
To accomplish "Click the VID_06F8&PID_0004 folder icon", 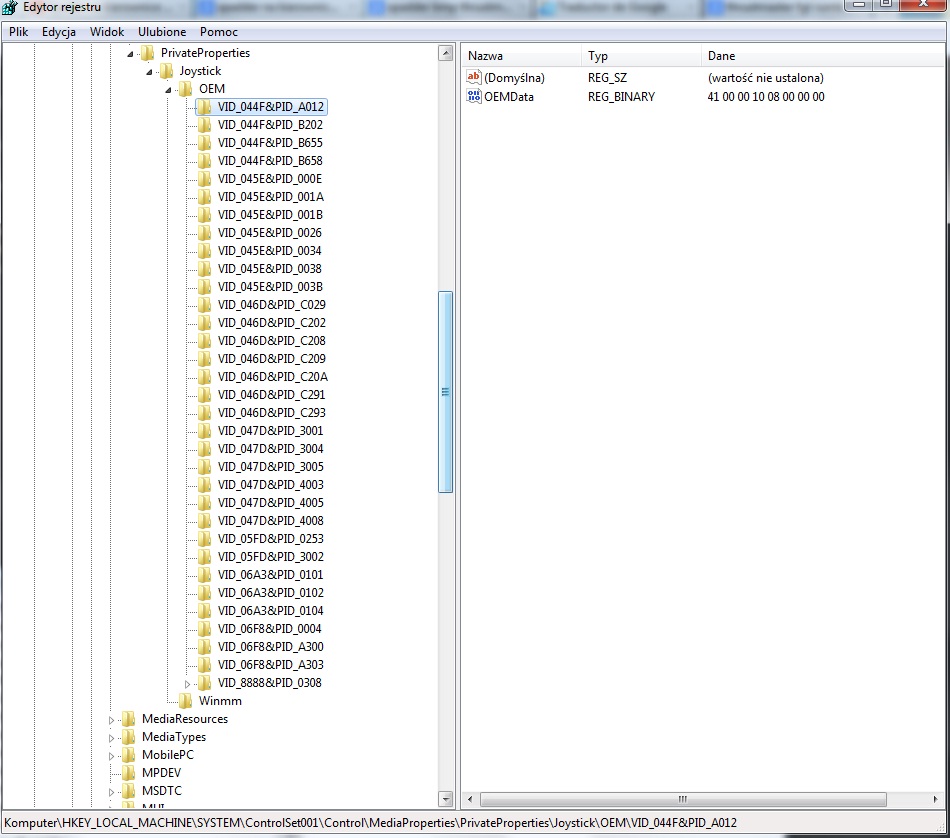I will coord(205,629).
